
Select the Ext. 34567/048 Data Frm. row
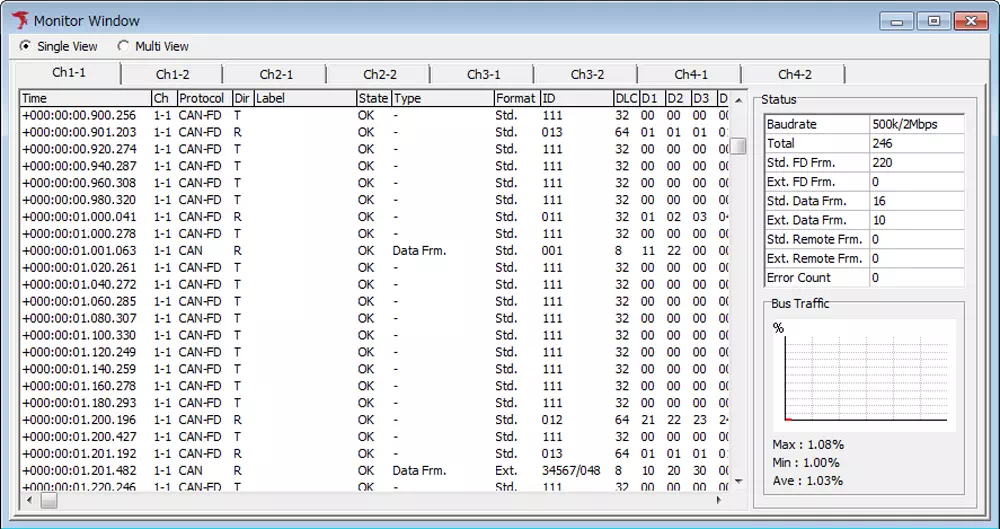click(300, 470)
